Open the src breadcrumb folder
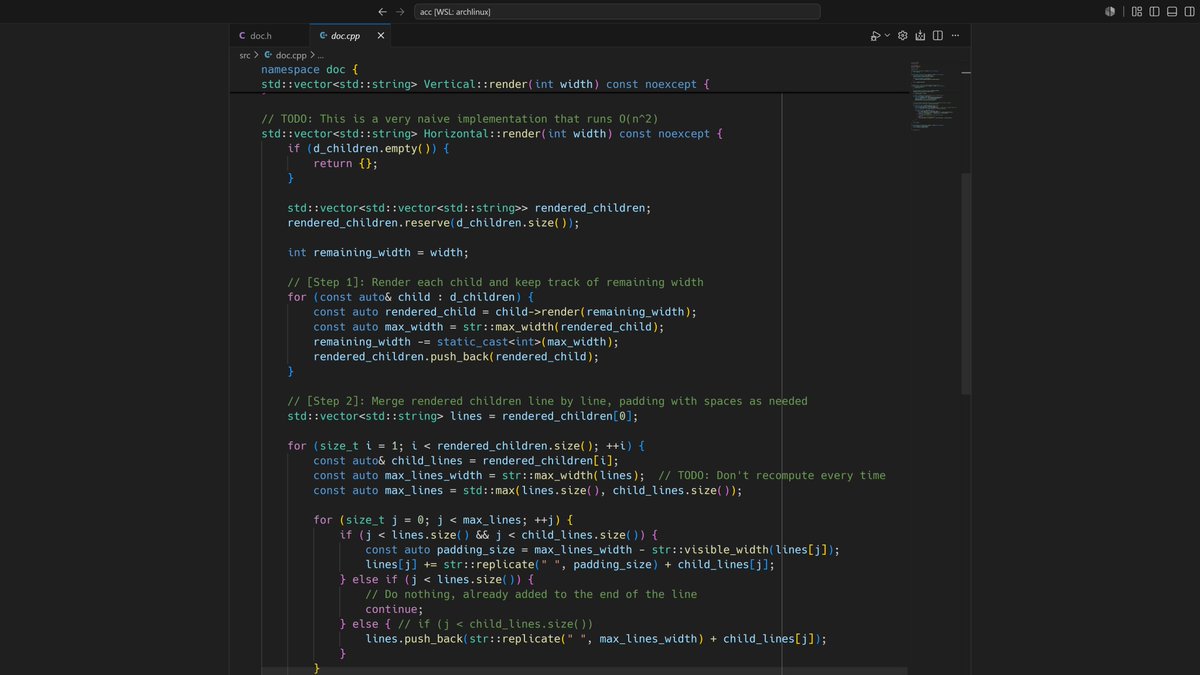 [x=245, y=55]
